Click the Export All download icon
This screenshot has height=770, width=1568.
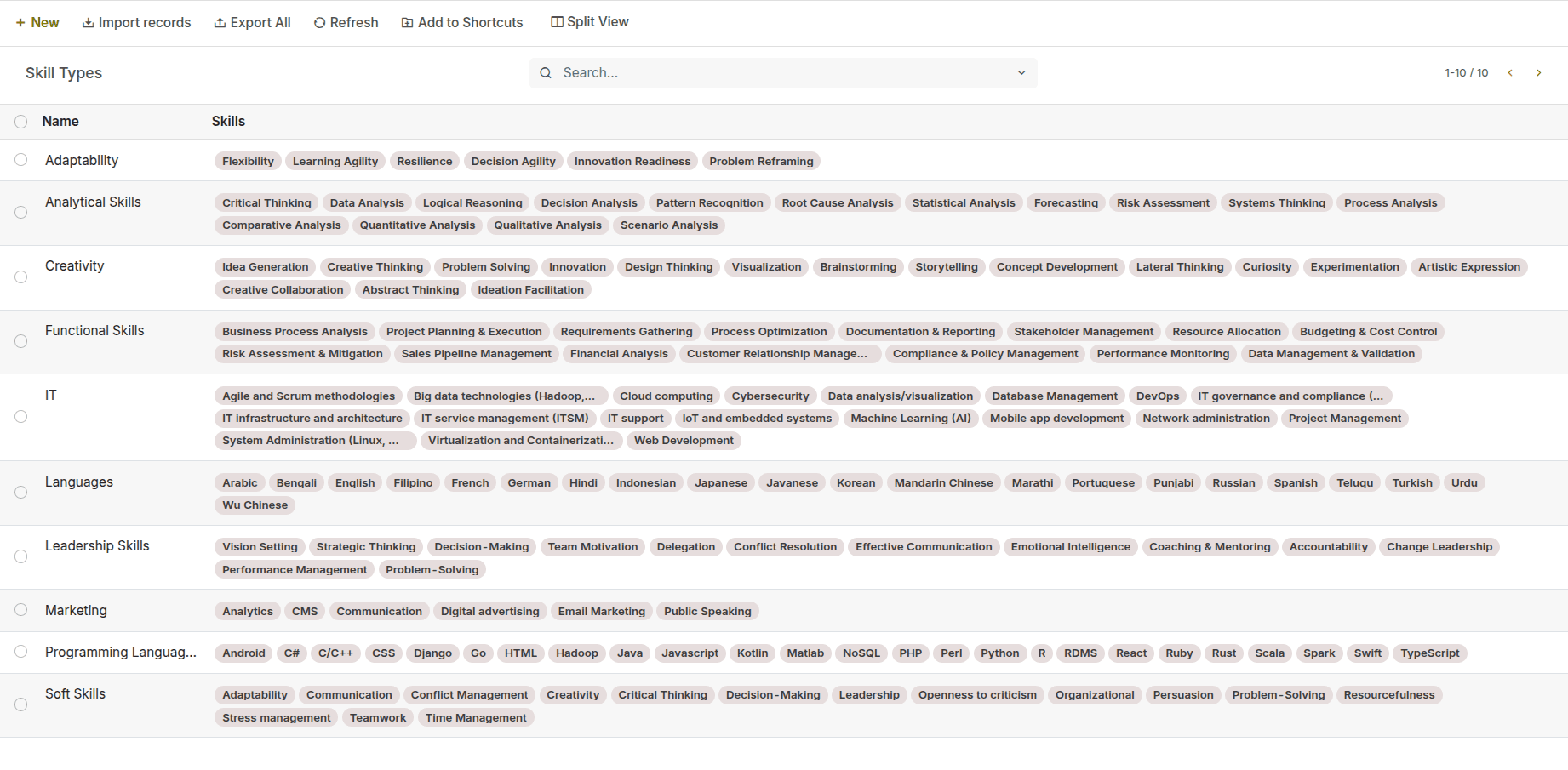coord(220,23)
